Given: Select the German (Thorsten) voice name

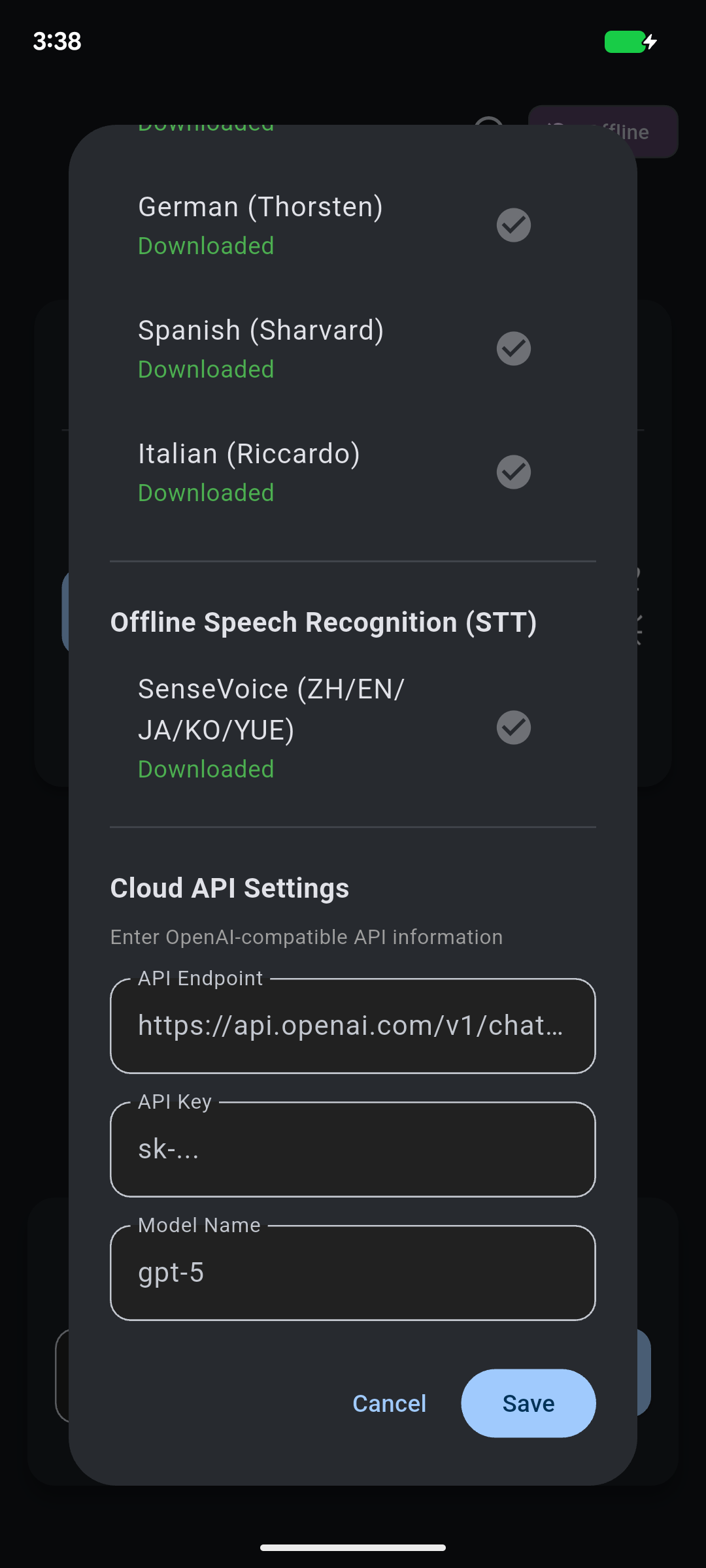Looking at the screenshot, I should point(260,207).
